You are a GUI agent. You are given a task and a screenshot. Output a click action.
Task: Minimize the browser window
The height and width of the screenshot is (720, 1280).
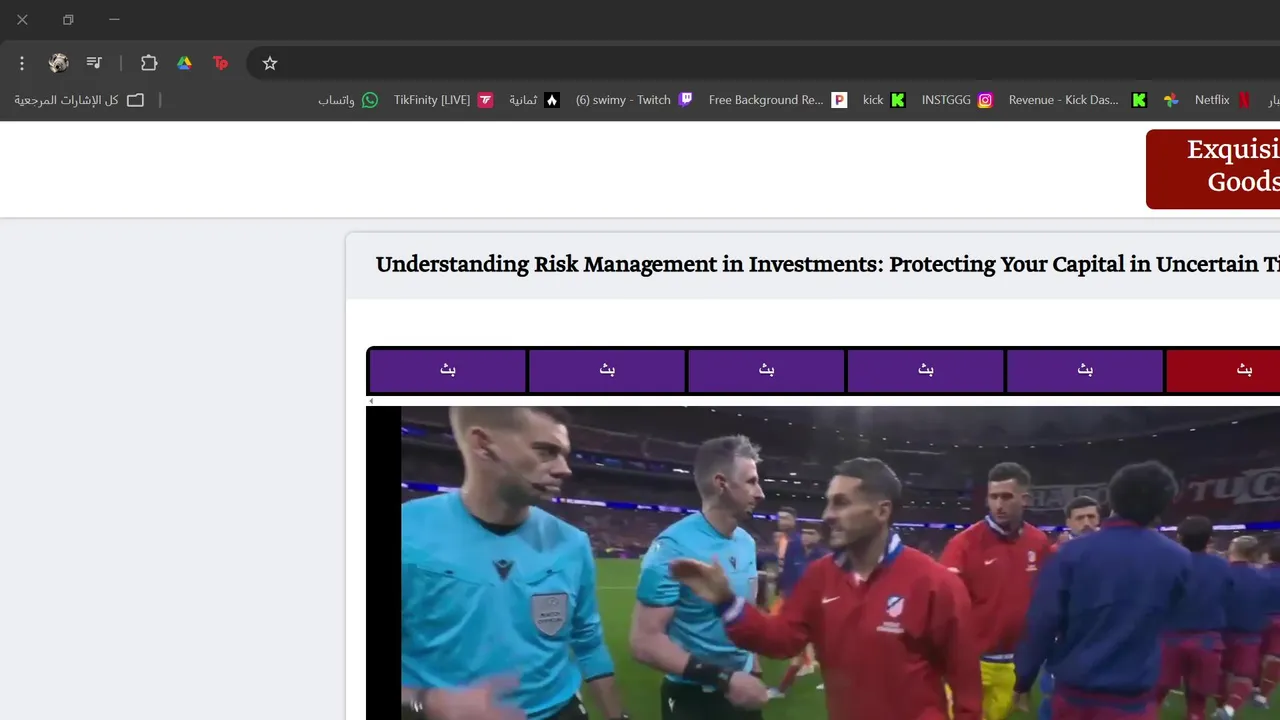[x=114, y=20]
